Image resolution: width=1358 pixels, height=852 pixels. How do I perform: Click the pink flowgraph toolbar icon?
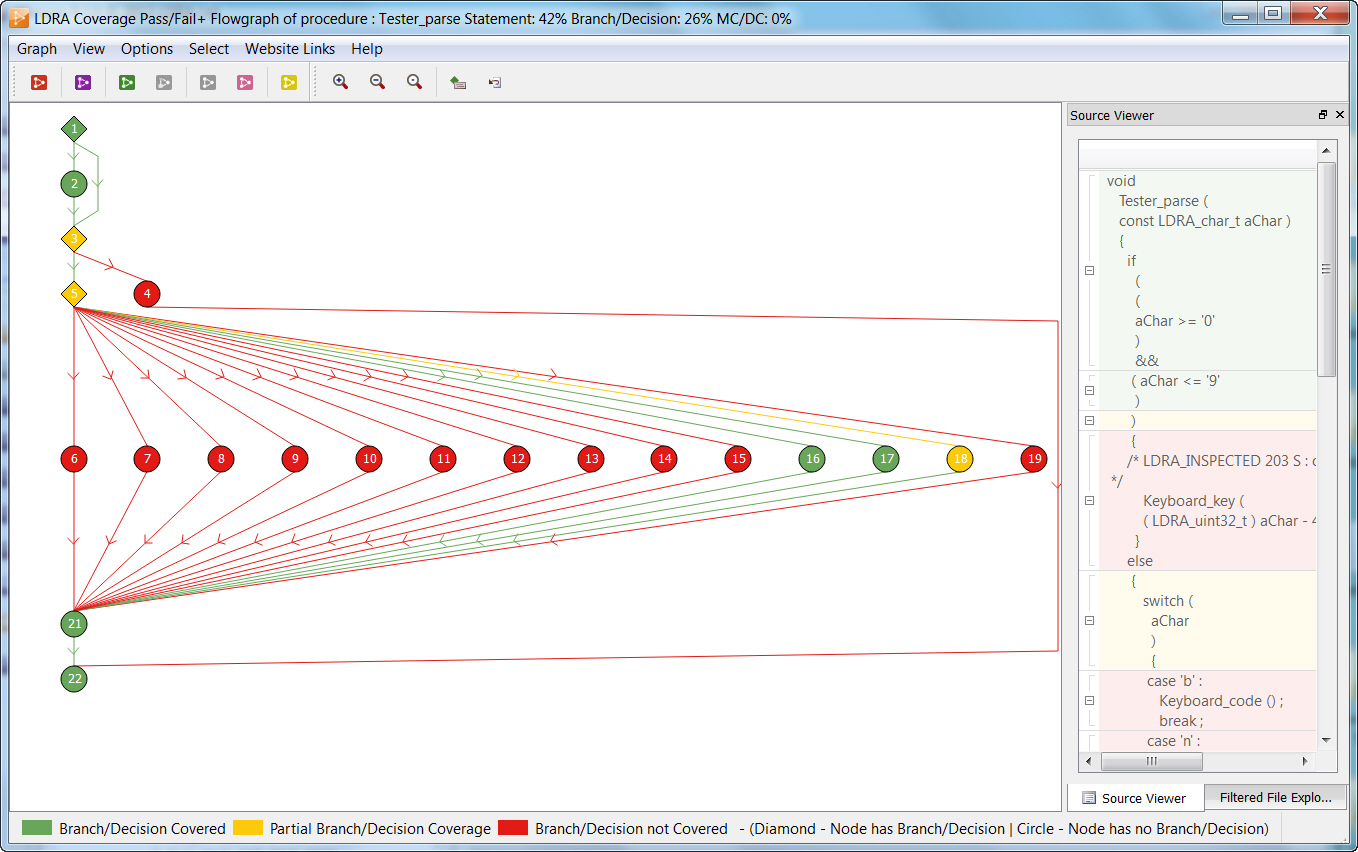245,83
